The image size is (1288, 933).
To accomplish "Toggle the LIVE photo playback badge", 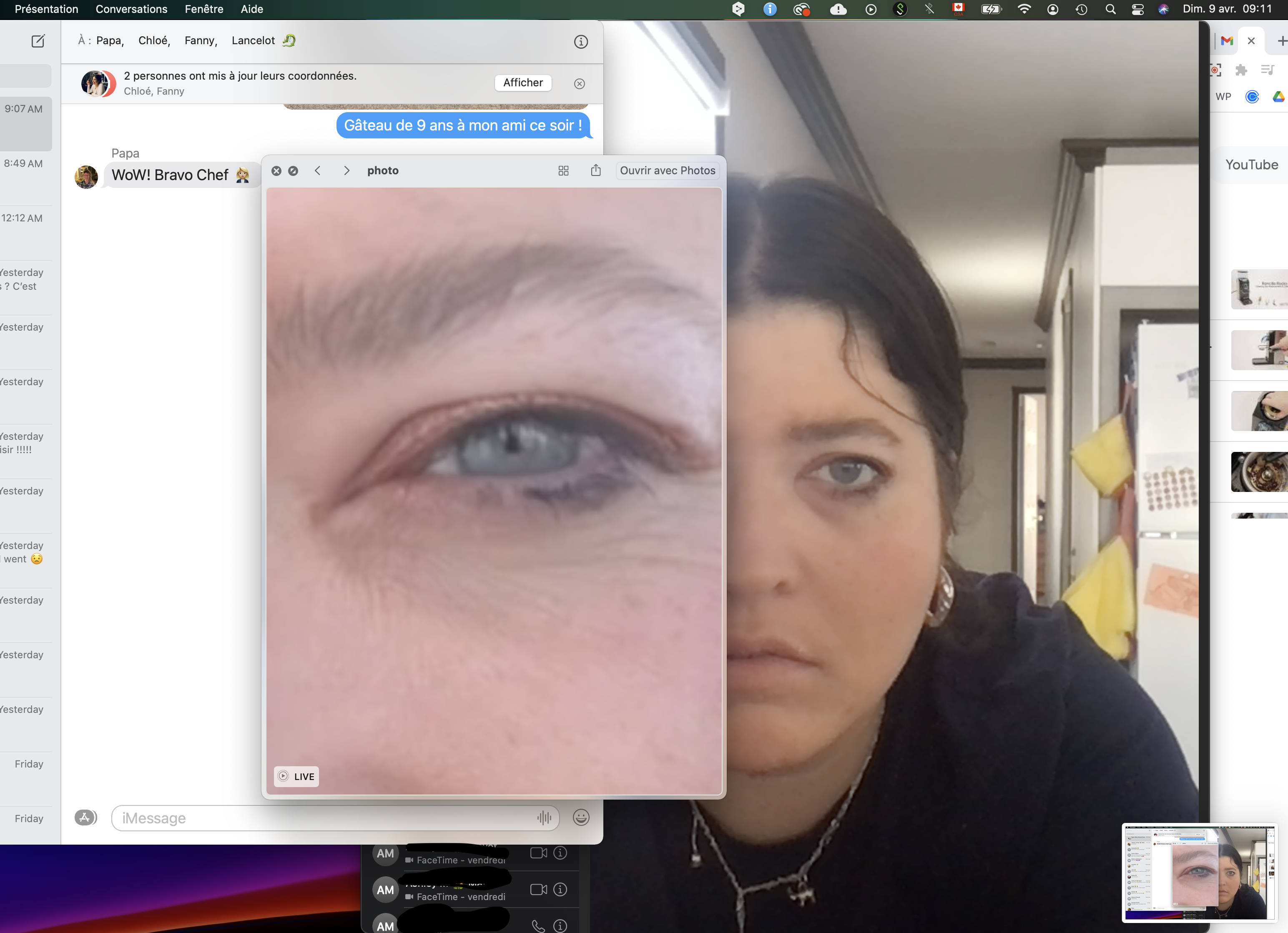I will point(296,776).
